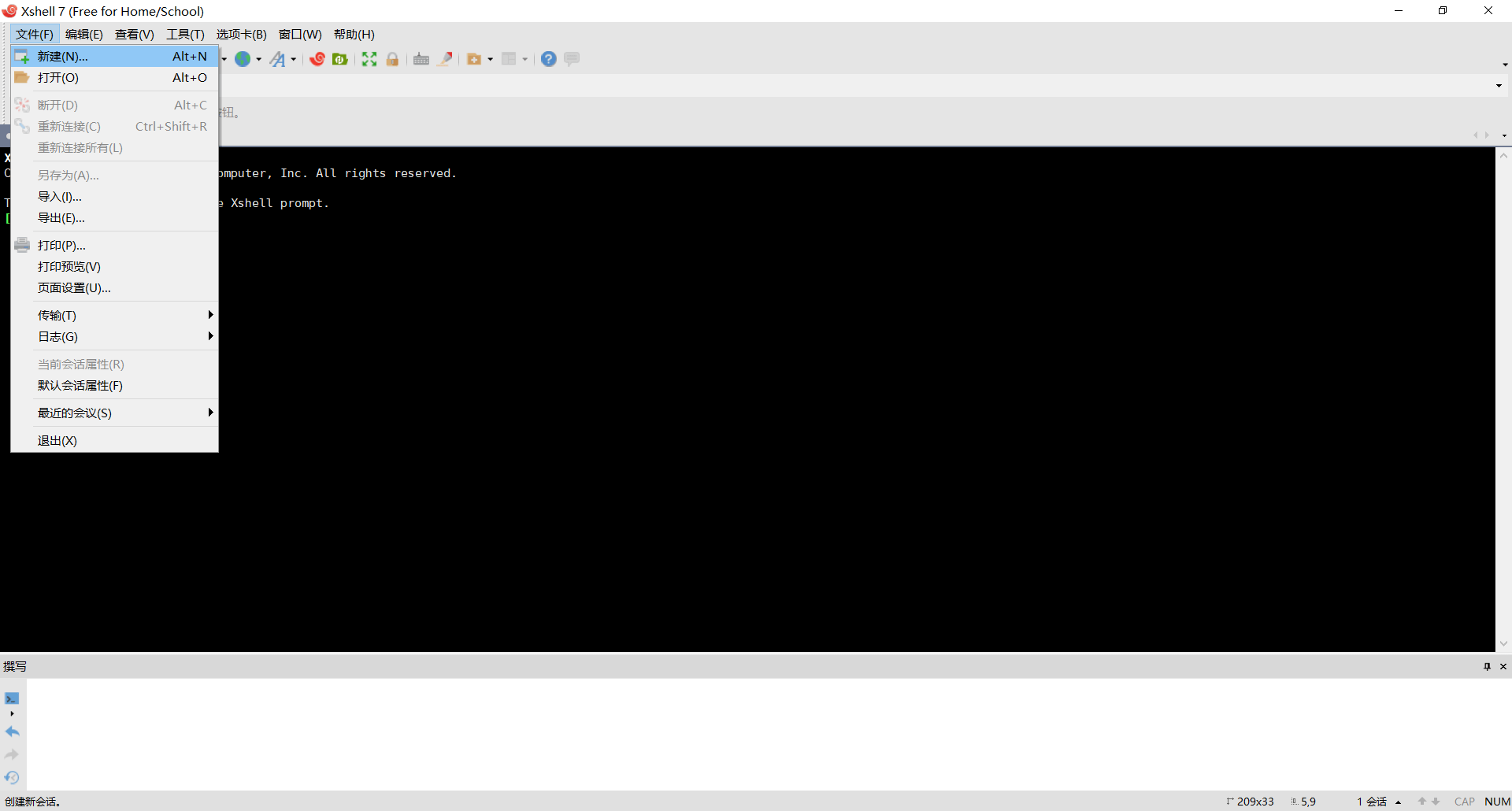Click the globe encoding icon in toolbar

point(243,59)
